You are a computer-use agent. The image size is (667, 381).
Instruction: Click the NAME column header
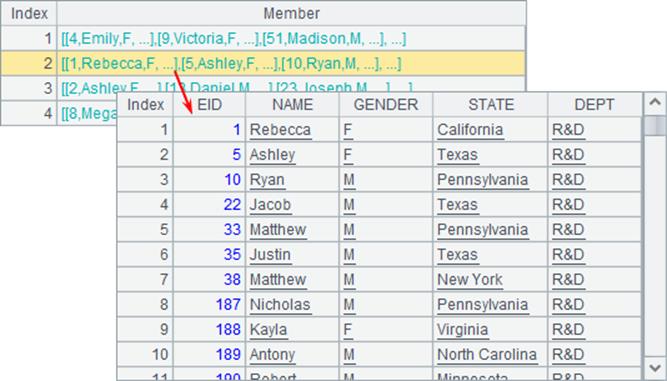pos(292,105)
